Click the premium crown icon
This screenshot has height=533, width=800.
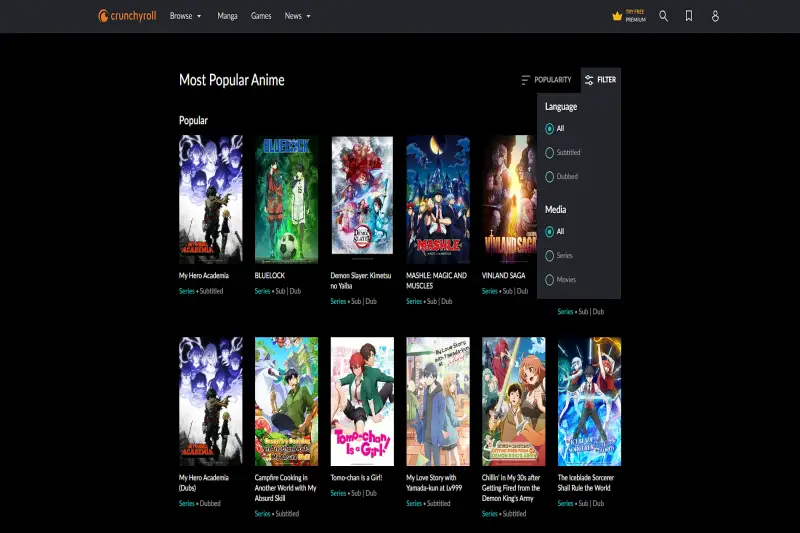[617, 16]
